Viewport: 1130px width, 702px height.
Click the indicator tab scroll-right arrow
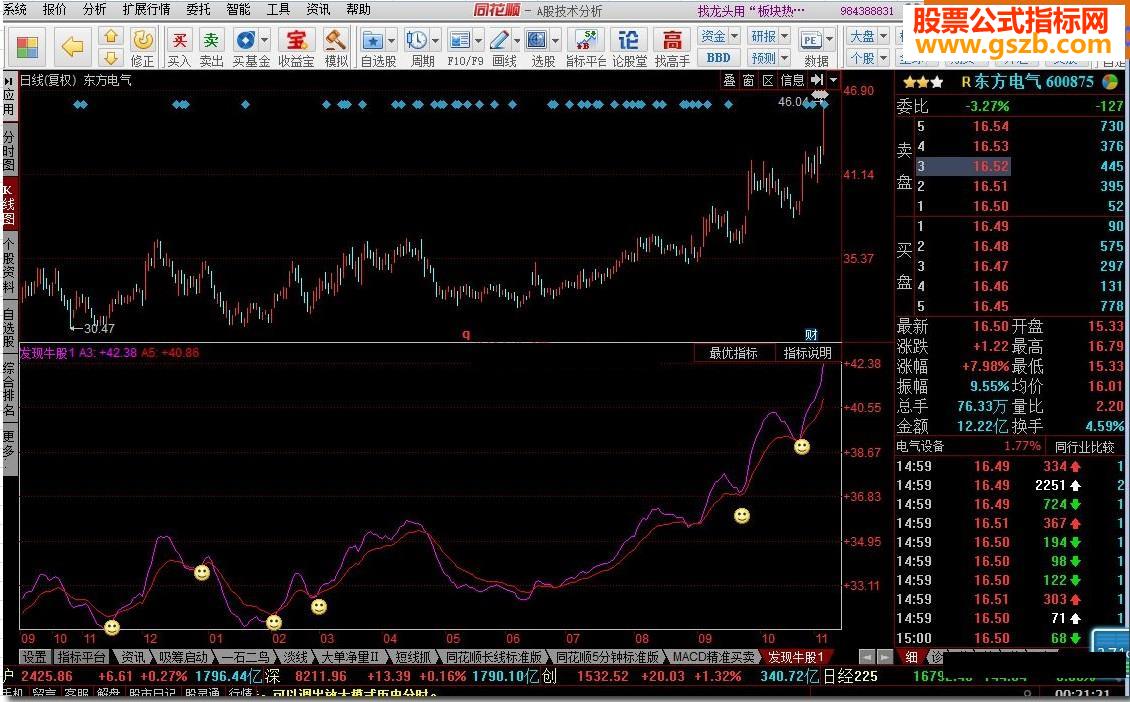[x=884, y=657]
